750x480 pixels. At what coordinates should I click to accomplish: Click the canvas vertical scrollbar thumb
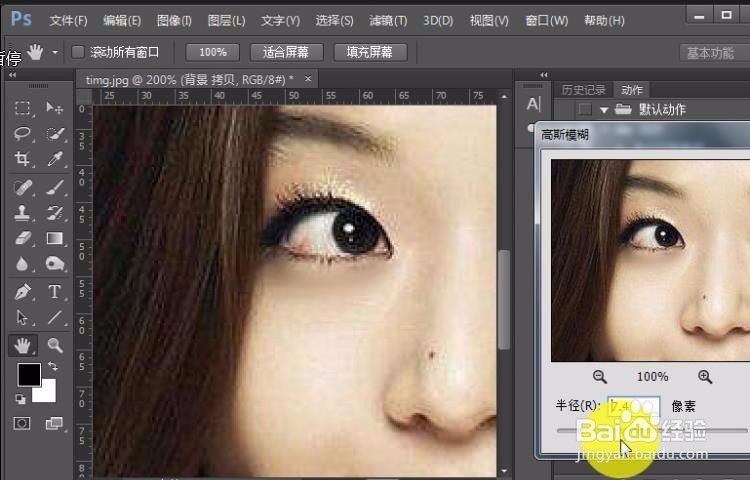(x=503, y=300)
